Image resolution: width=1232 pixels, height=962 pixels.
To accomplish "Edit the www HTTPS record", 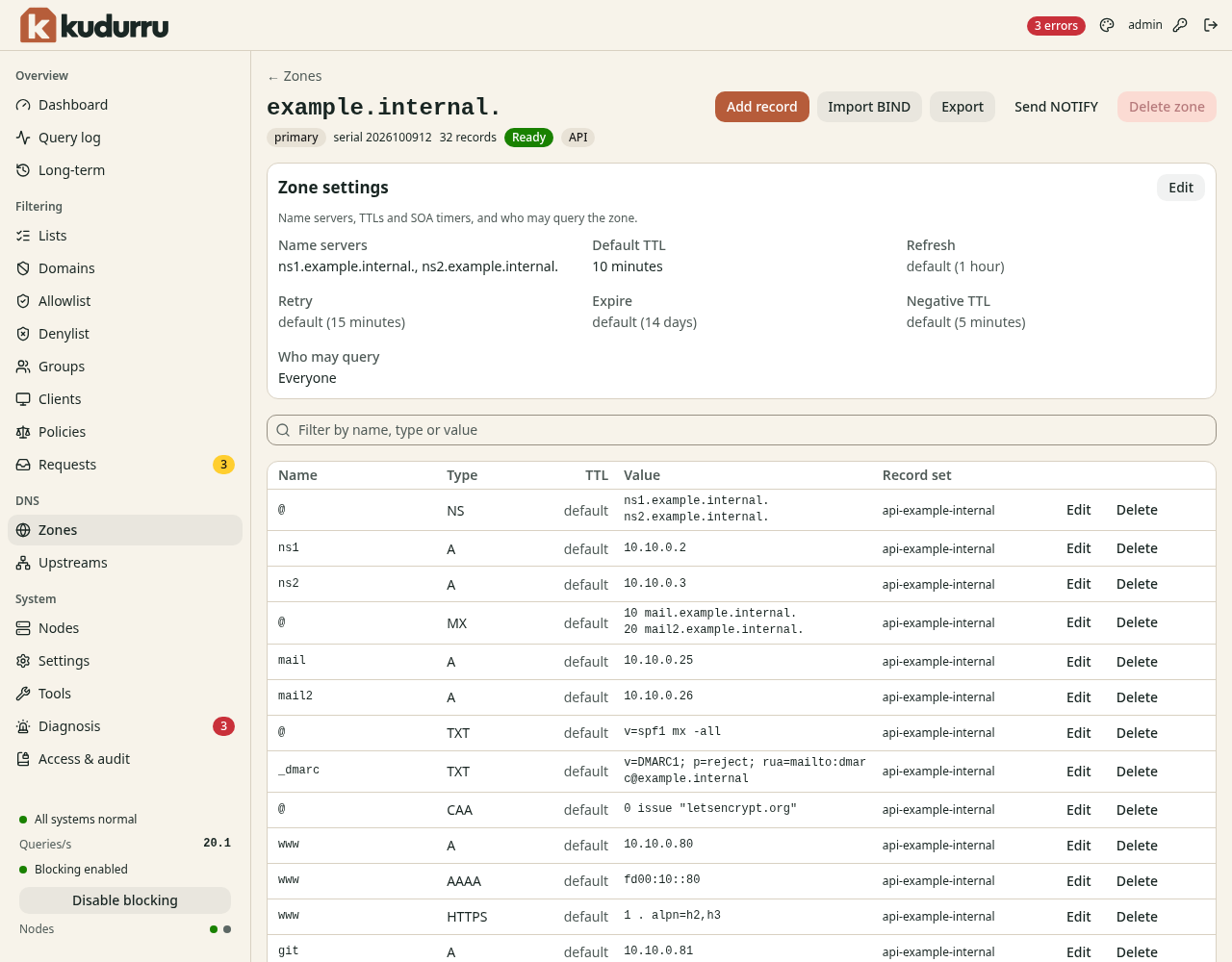I will (1078, 917).
